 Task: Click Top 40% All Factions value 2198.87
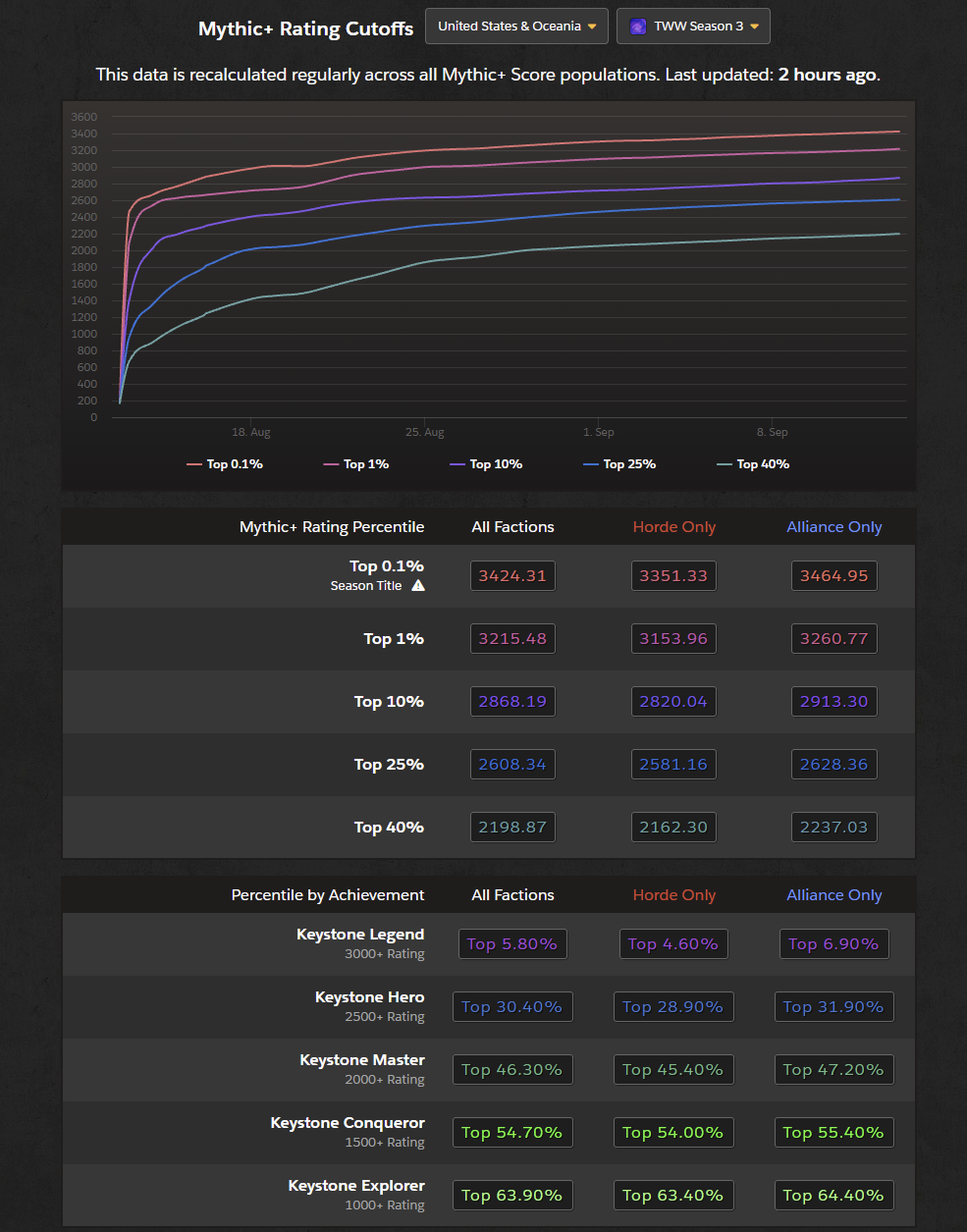pyautogui.click(x=512, y=828)
